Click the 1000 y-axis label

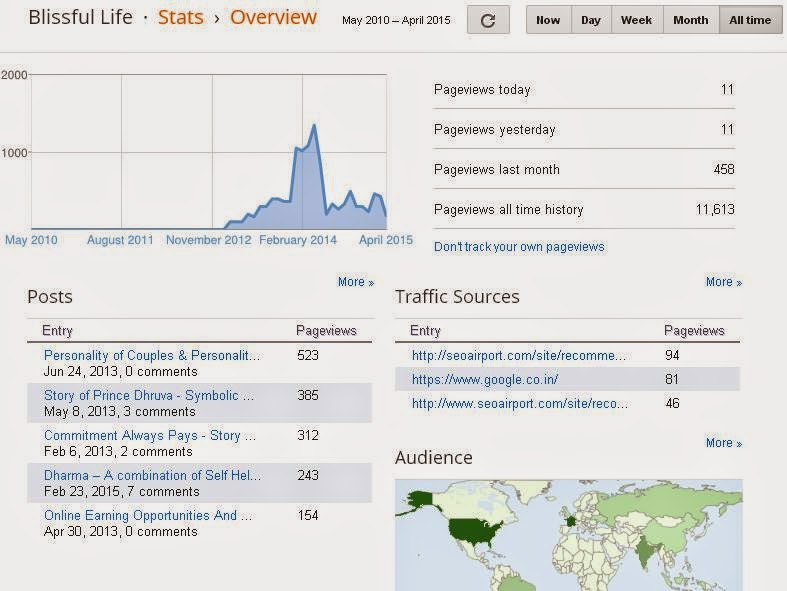(14, 153)
